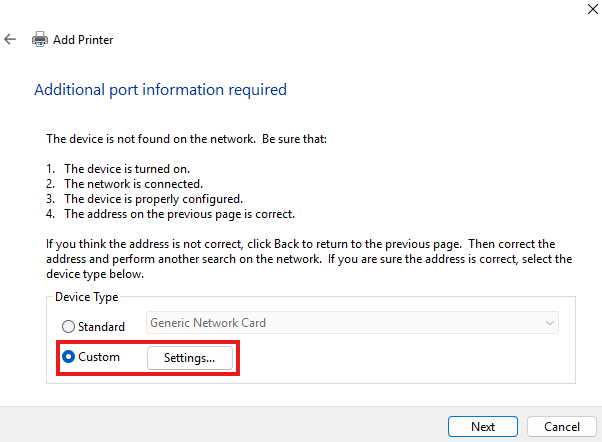Screen dimensions: 602x442
Task: Click the Add Printer window title text
Action: pyautogui.click(x=83, y=40)
